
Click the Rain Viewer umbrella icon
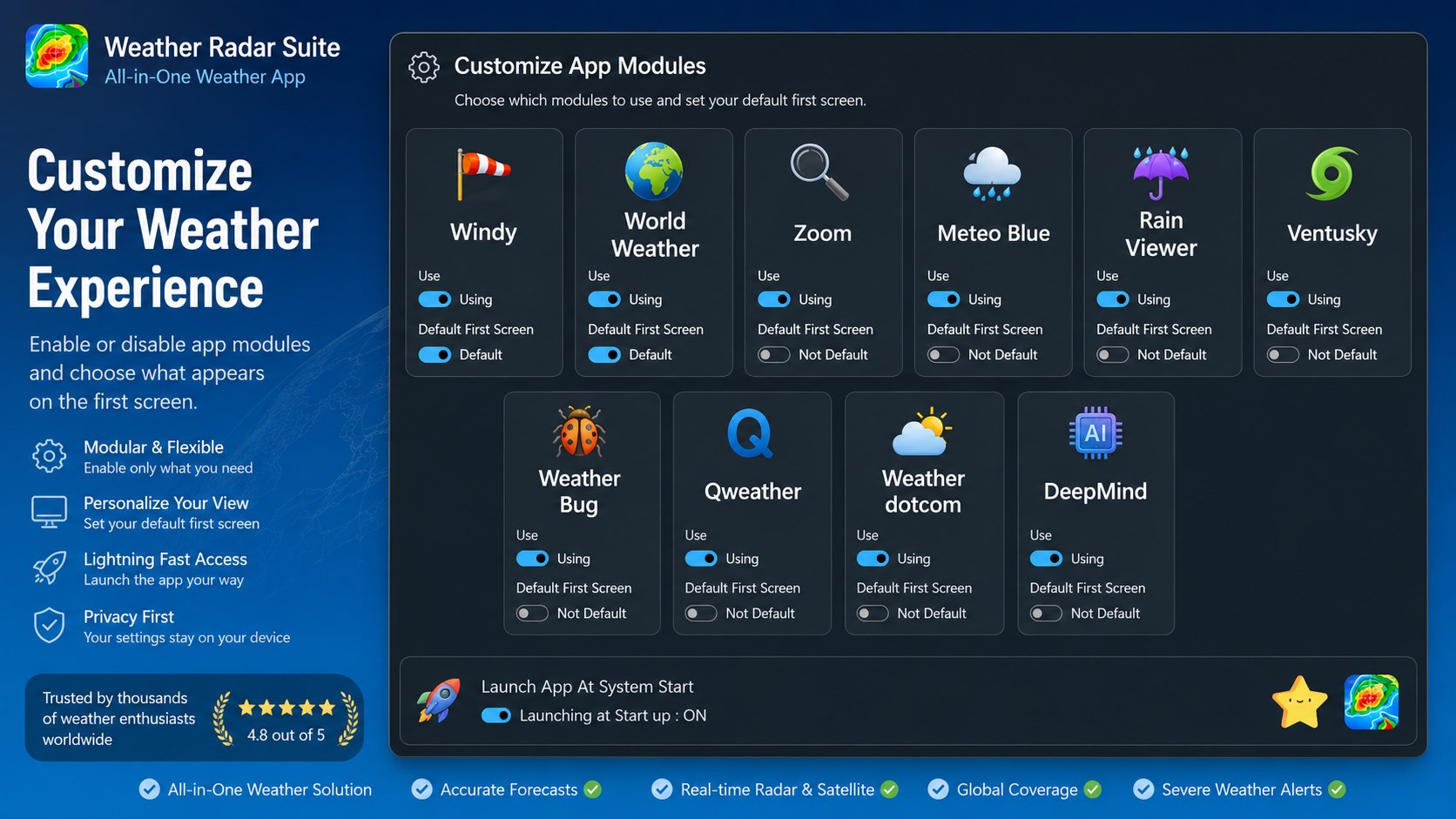[x=1161, y=172]
